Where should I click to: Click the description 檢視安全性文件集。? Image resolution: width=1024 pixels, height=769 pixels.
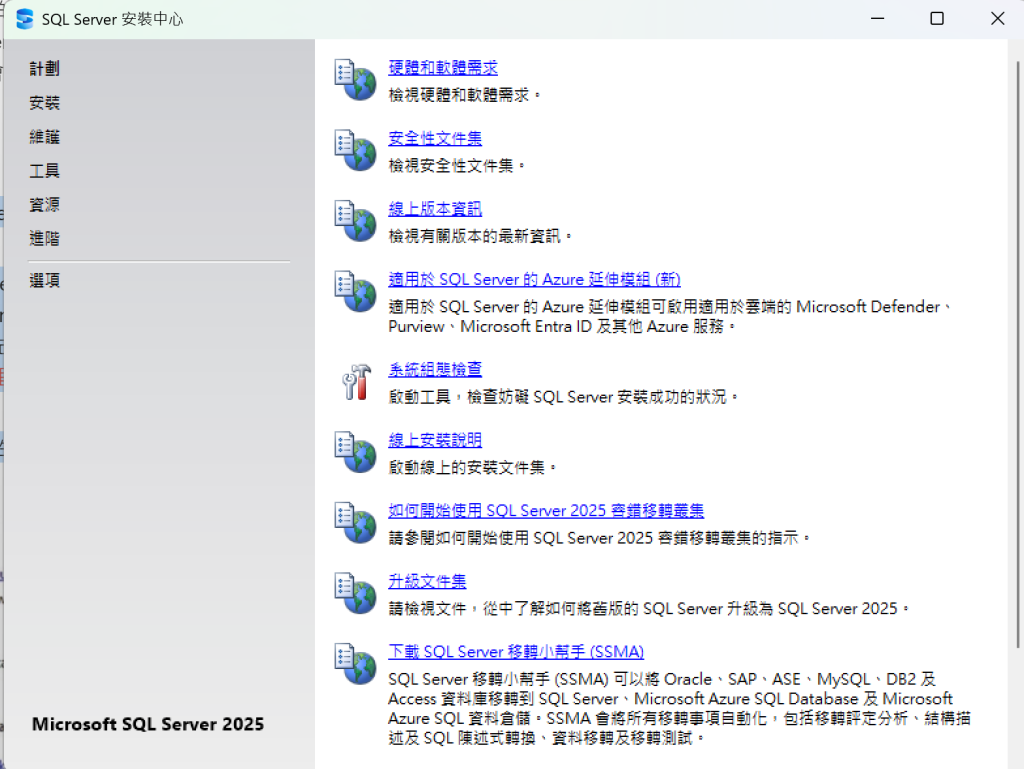point(456,166)
